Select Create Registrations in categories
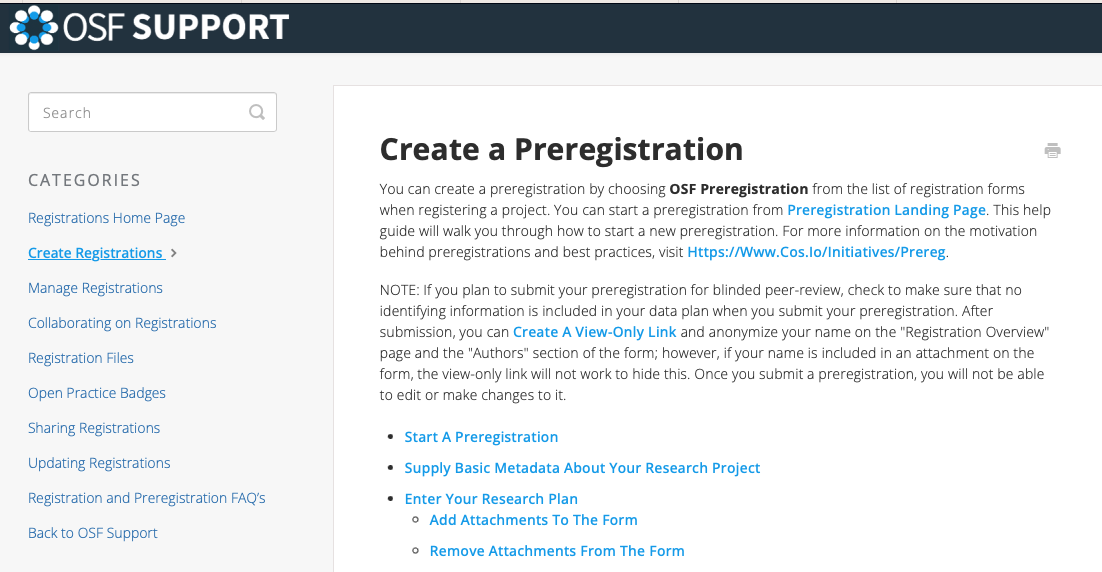This screenshot has height=572, width=1102. coord(96,253)
